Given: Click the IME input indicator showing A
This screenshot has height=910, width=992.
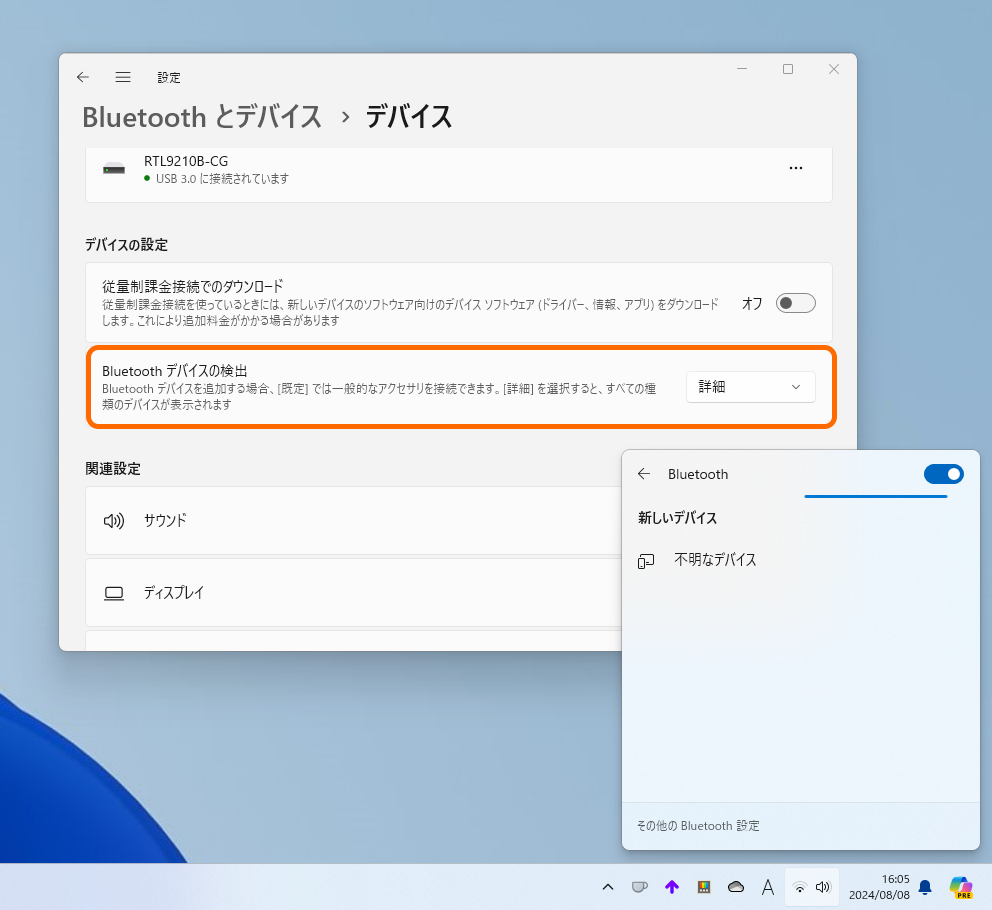Looking at the screenshot, I should 767,887.
